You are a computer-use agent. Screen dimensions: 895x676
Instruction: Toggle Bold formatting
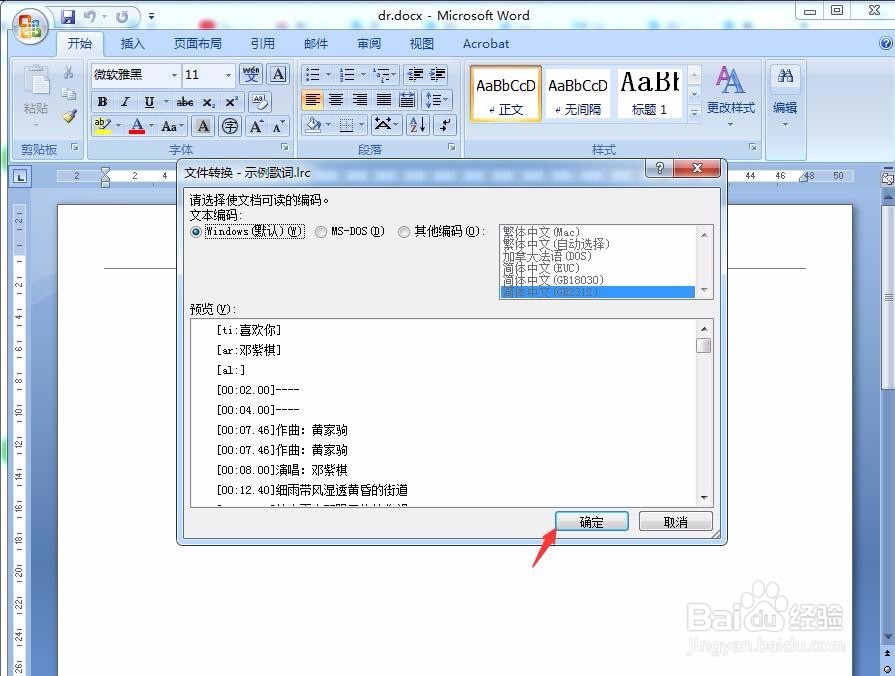tap(102, 102)
